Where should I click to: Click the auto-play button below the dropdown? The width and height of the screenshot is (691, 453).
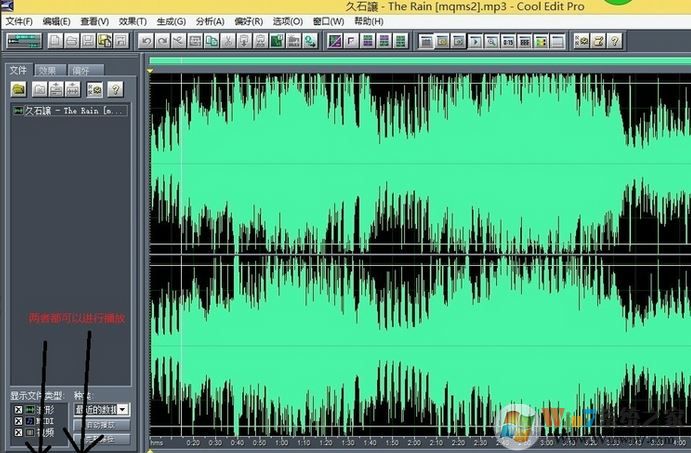[x=102, y=425]
